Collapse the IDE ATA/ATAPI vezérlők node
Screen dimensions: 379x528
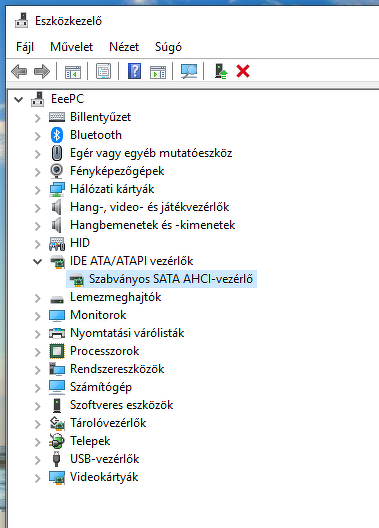37,261
